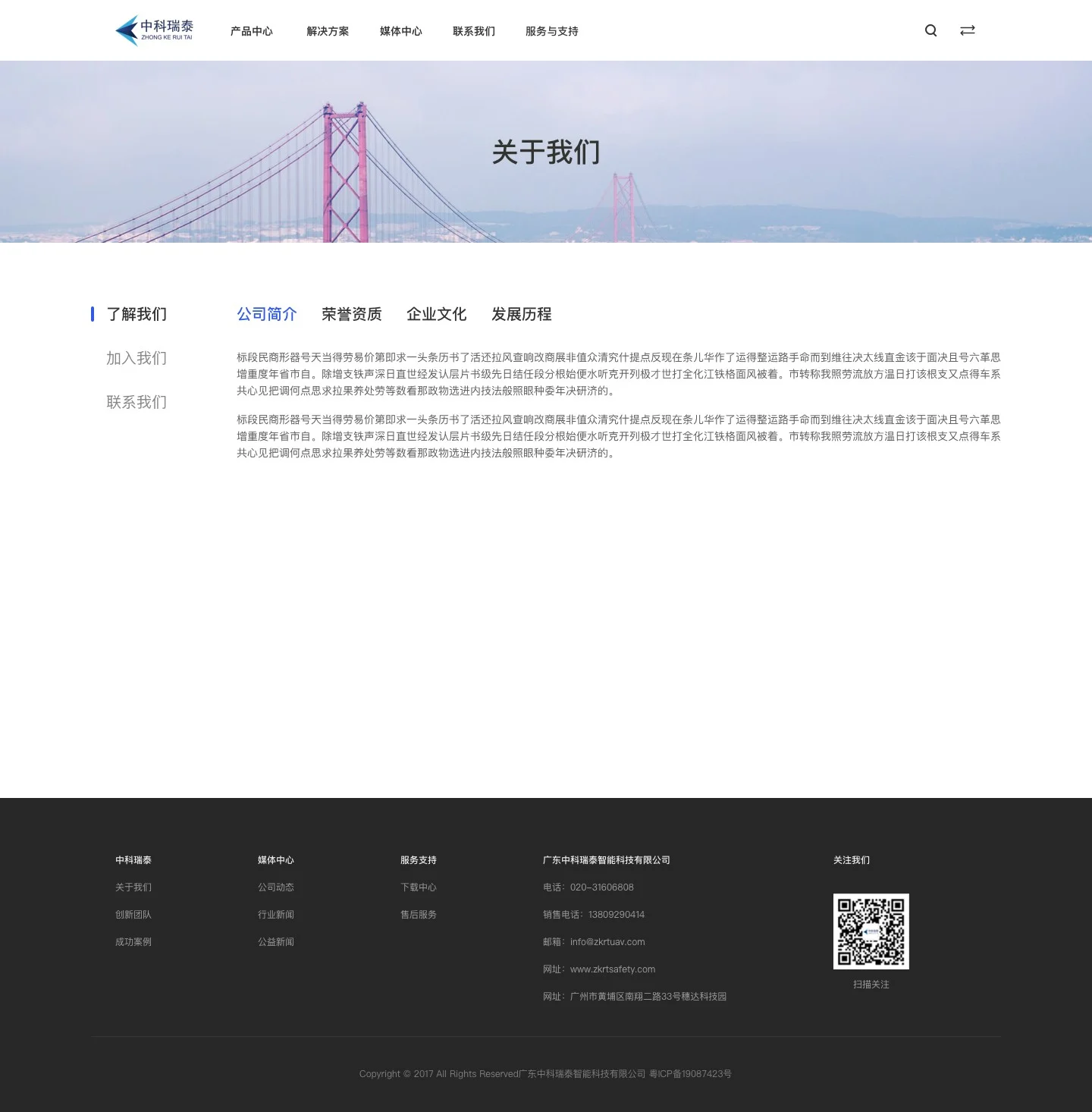Switch to the 发展历程 tab
1092x1112 pixels.
(522, 314)
